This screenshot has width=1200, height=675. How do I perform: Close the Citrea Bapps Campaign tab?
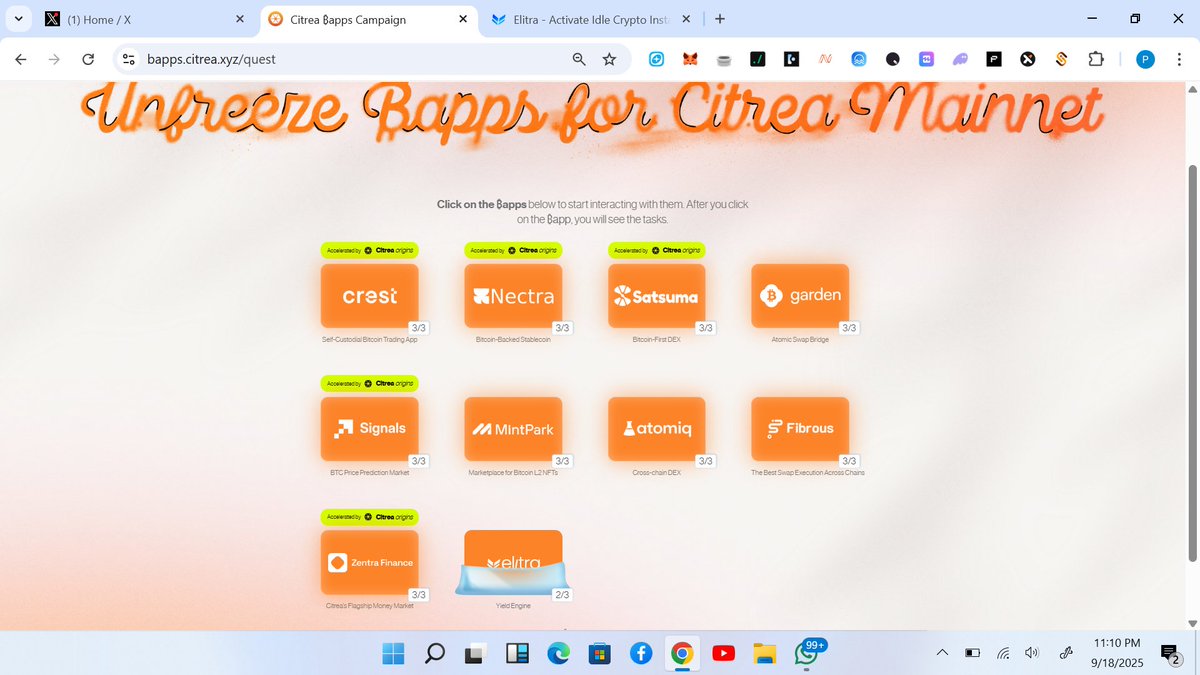pos(462,19)
